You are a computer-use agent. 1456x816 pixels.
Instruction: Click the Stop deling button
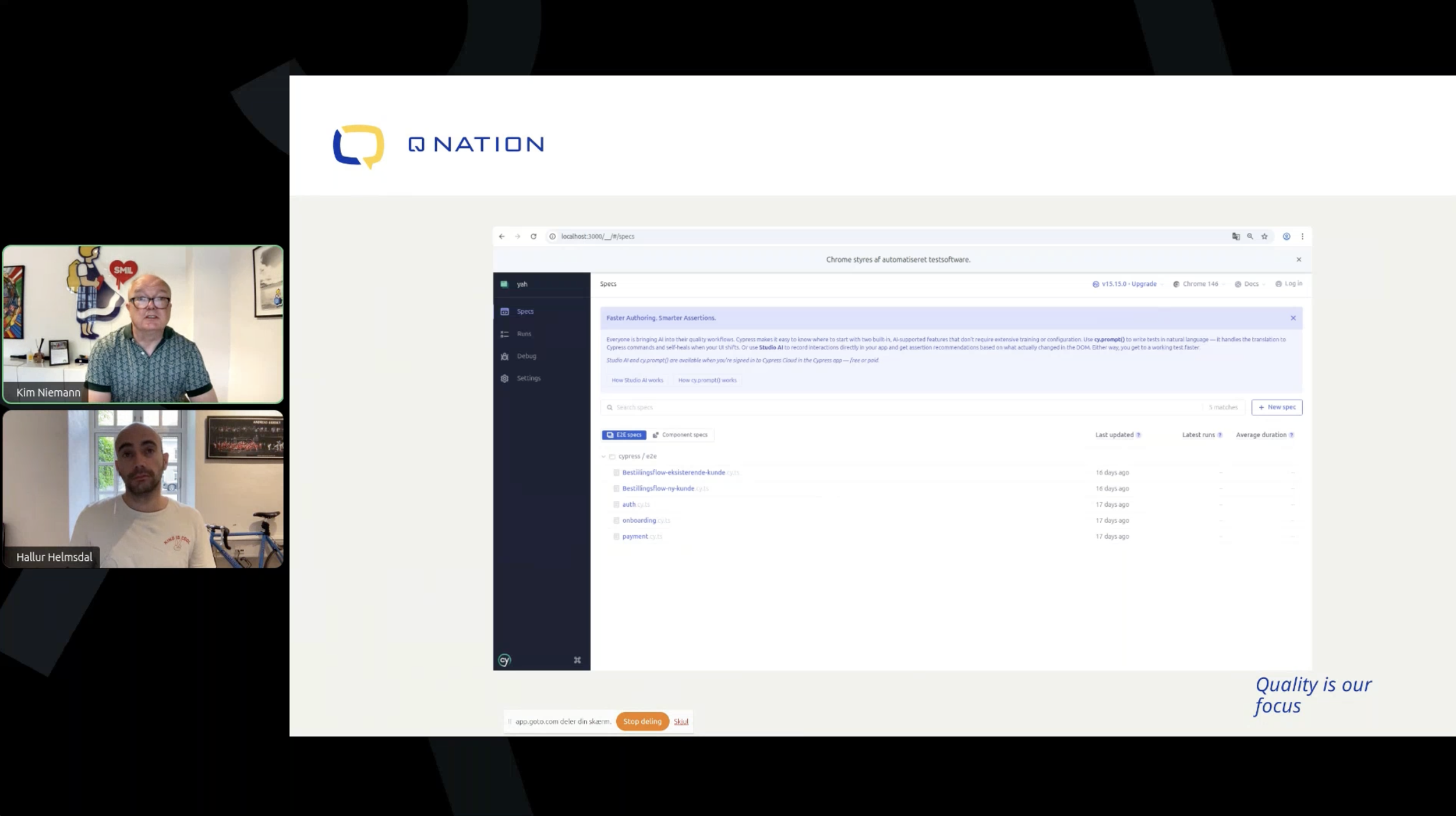pos(642,722)
